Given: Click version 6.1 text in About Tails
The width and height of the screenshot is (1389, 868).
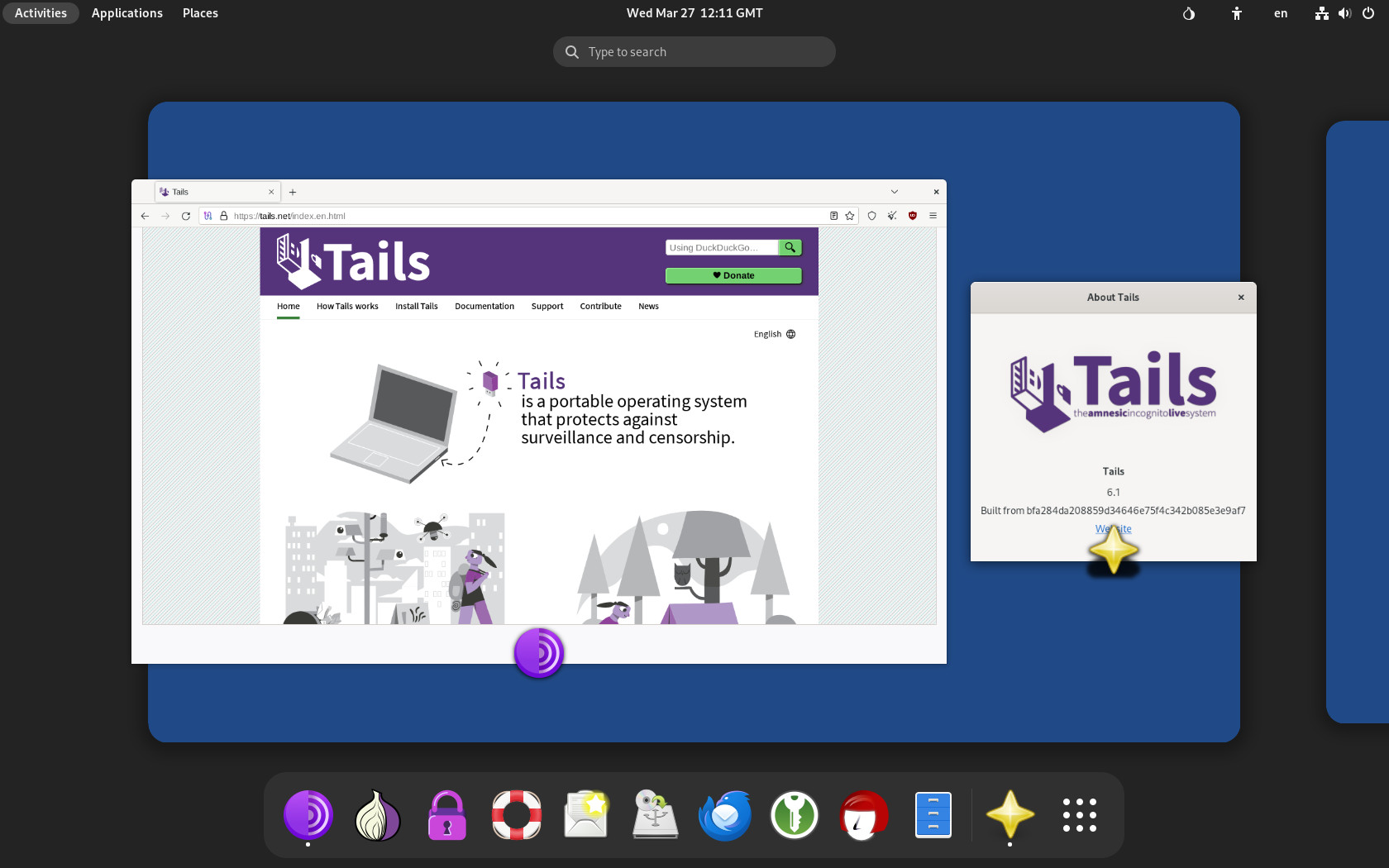Looking at the screenshot, I should 1114,492.
